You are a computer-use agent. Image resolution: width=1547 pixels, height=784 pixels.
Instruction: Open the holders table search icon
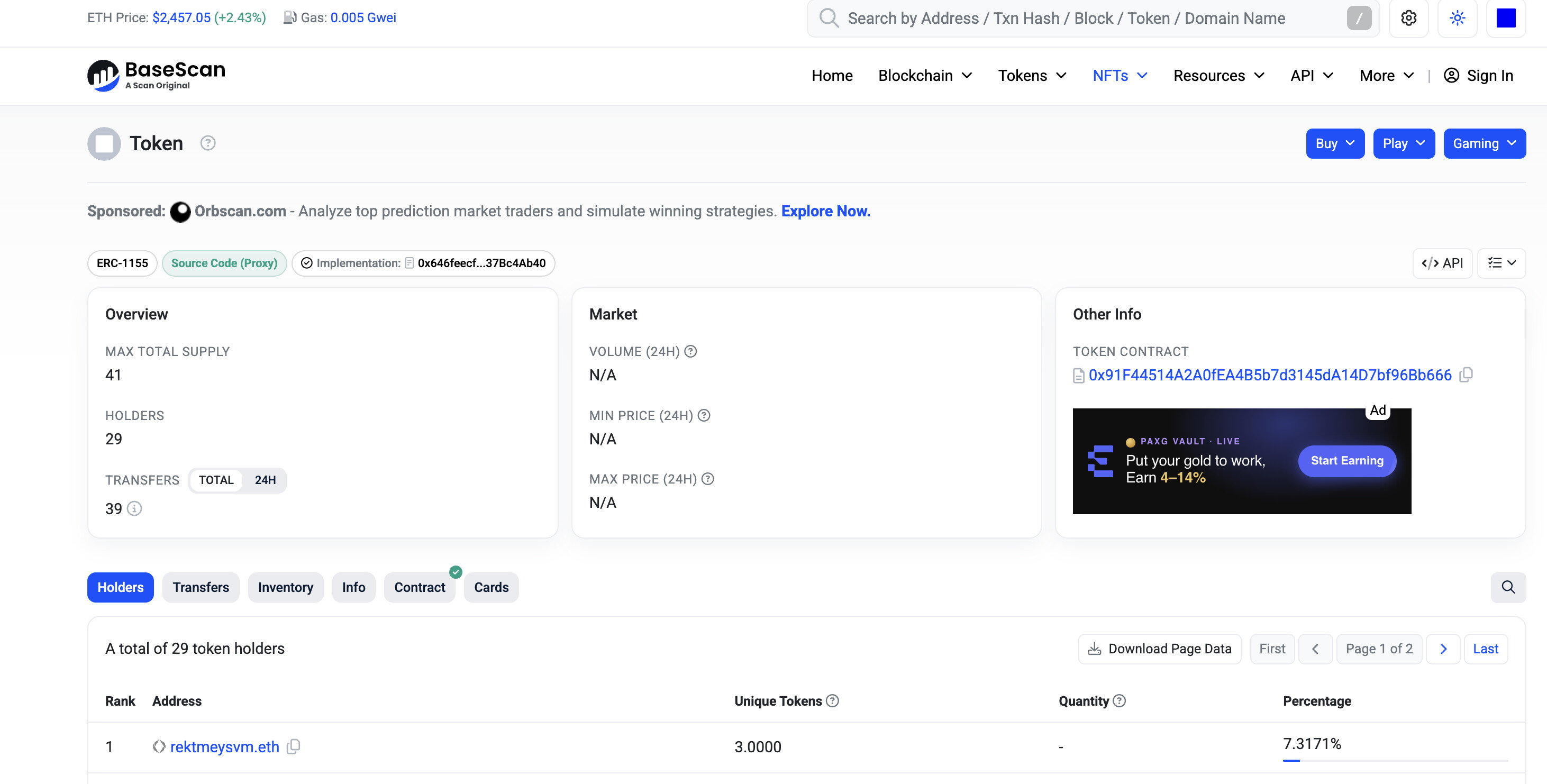1508,587
